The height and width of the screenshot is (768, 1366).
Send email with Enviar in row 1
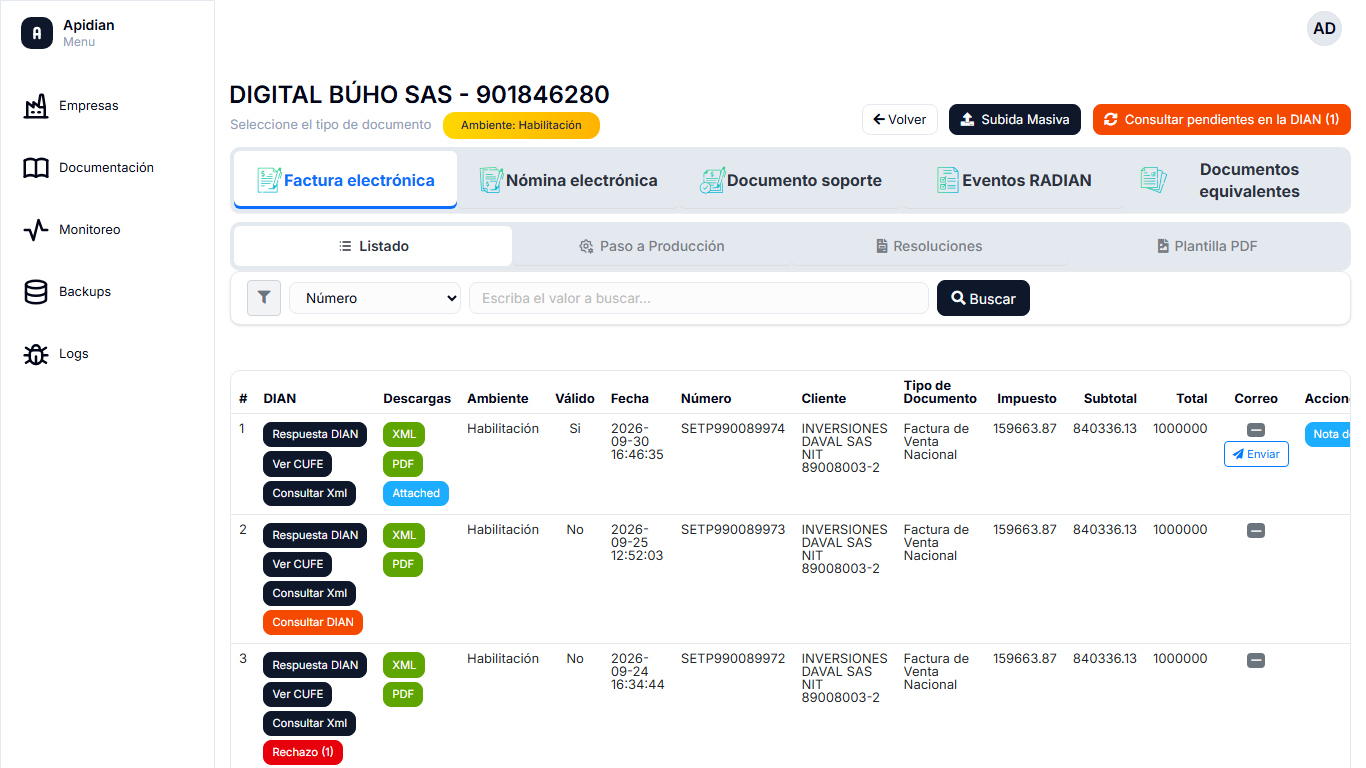(1256, 454)
